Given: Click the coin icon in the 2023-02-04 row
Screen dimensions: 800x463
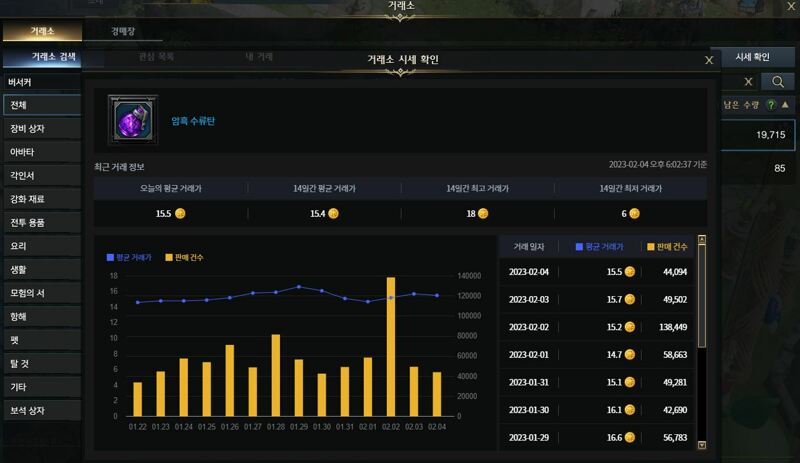Looking at the screenshot, I should click(630, 272).
